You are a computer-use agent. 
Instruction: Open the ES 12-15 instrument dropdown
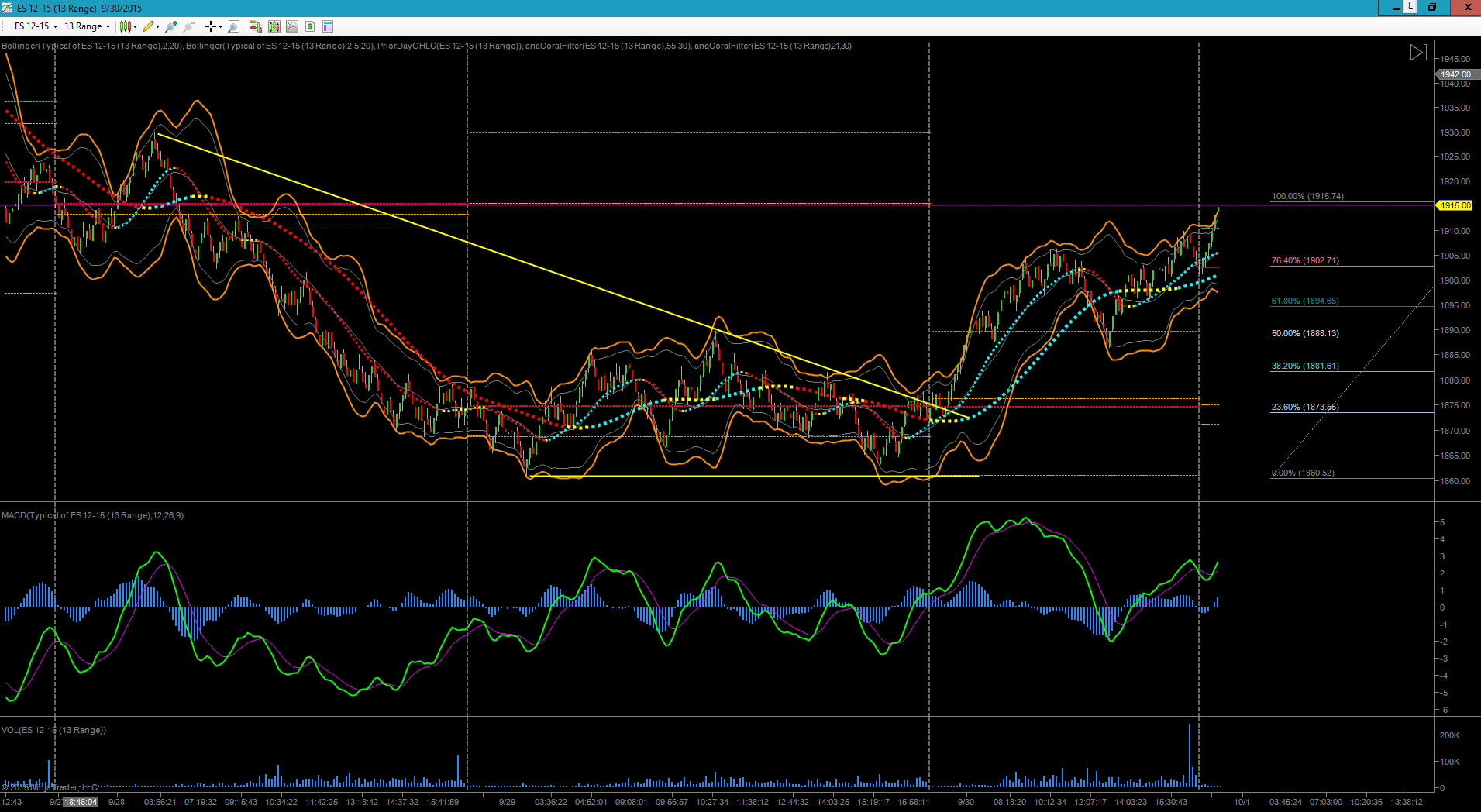click(36, 26)
